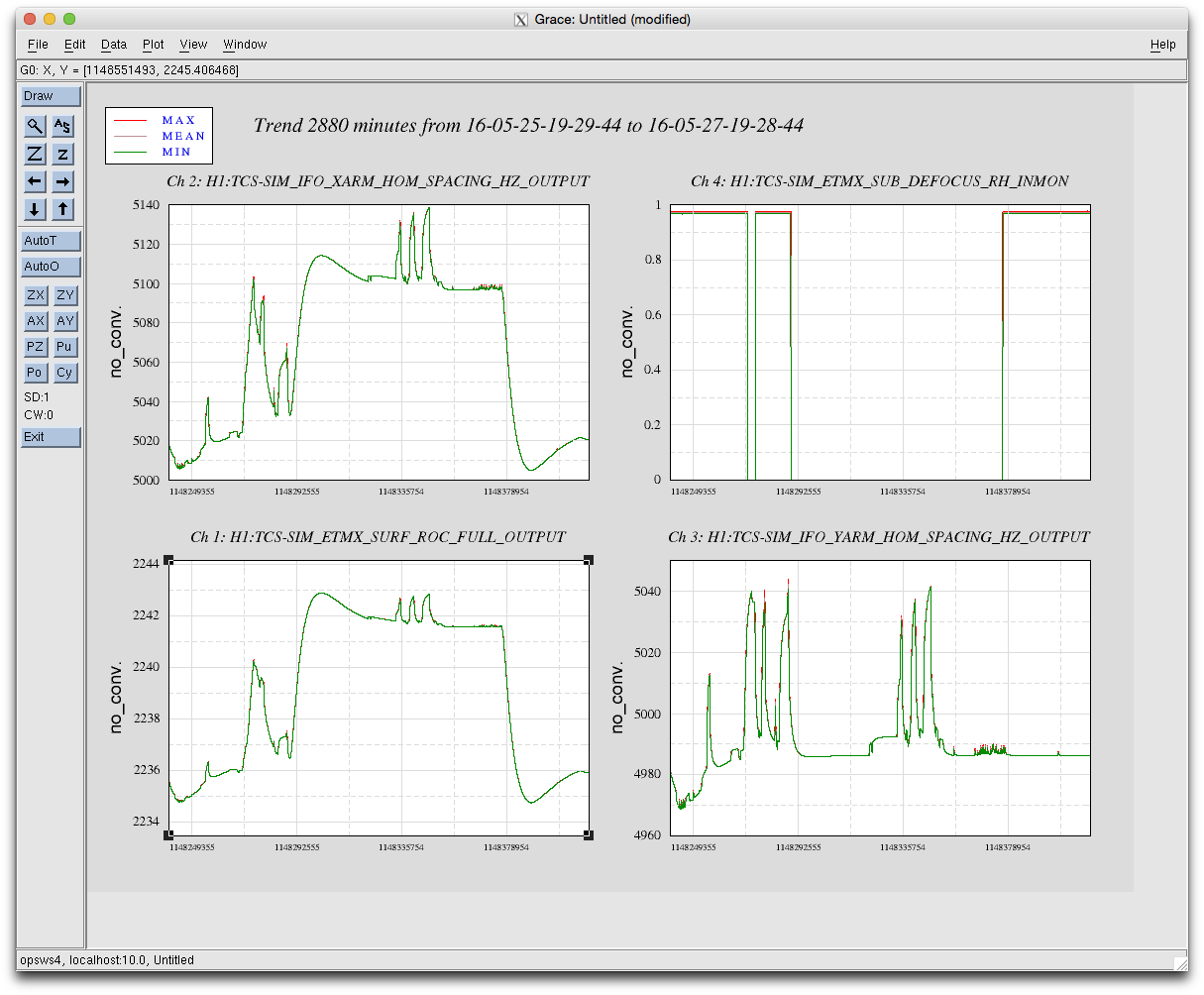Click the Ch 2 y-axis label 'no_conv.'

[116, 341]
